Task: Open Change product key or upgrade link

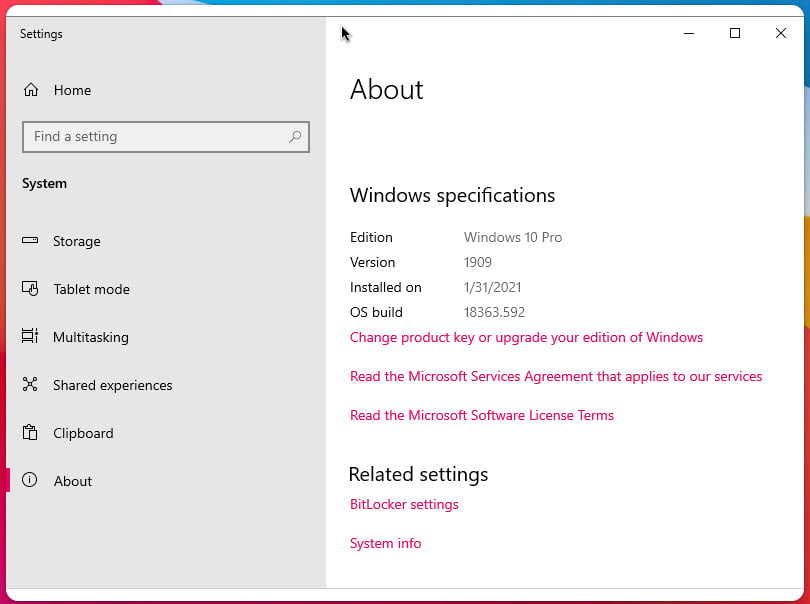Action: [526, 337]
